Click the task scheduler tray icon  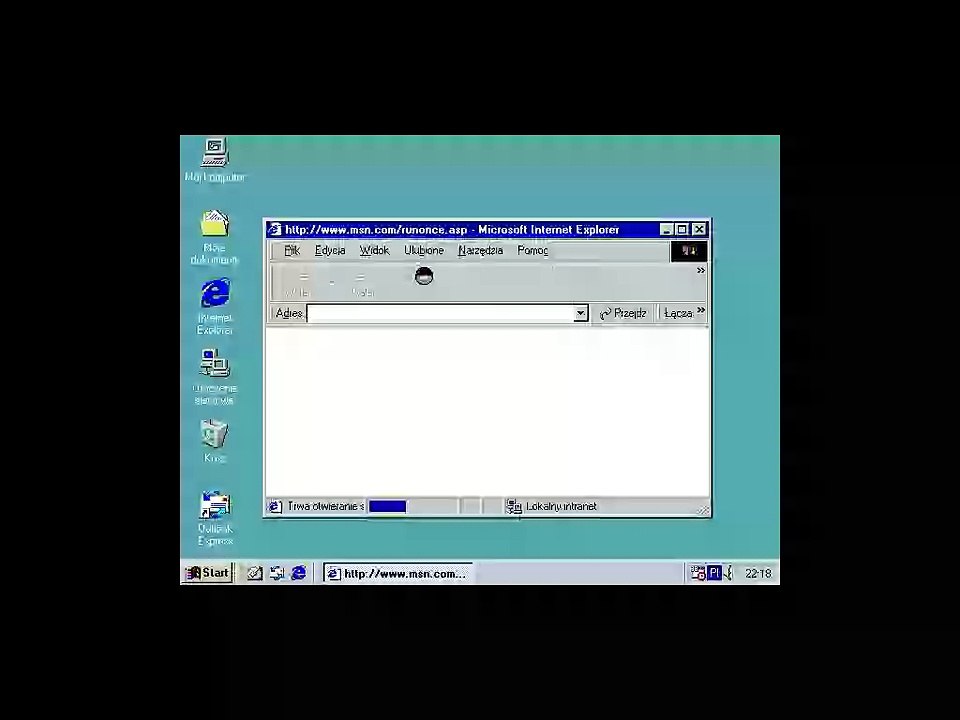[697, 573]
